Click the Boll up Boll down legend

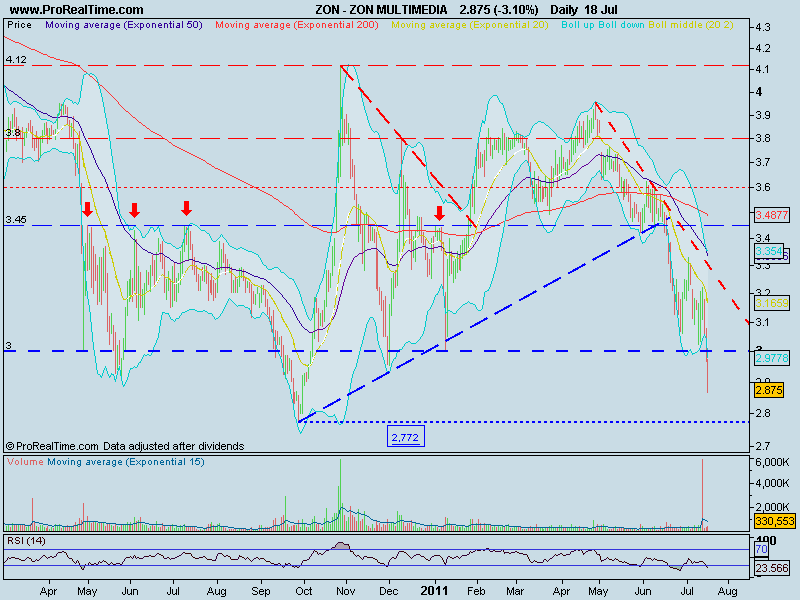click(603, 24)
